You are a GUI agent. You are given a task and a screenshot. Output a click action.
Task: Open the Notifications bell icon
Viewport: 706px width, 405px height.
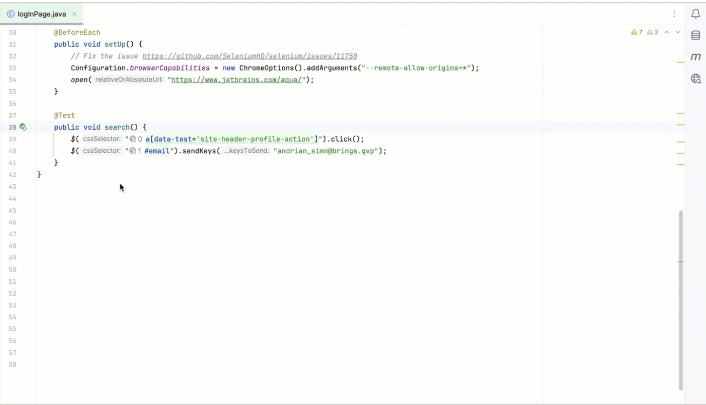point(696,14)
